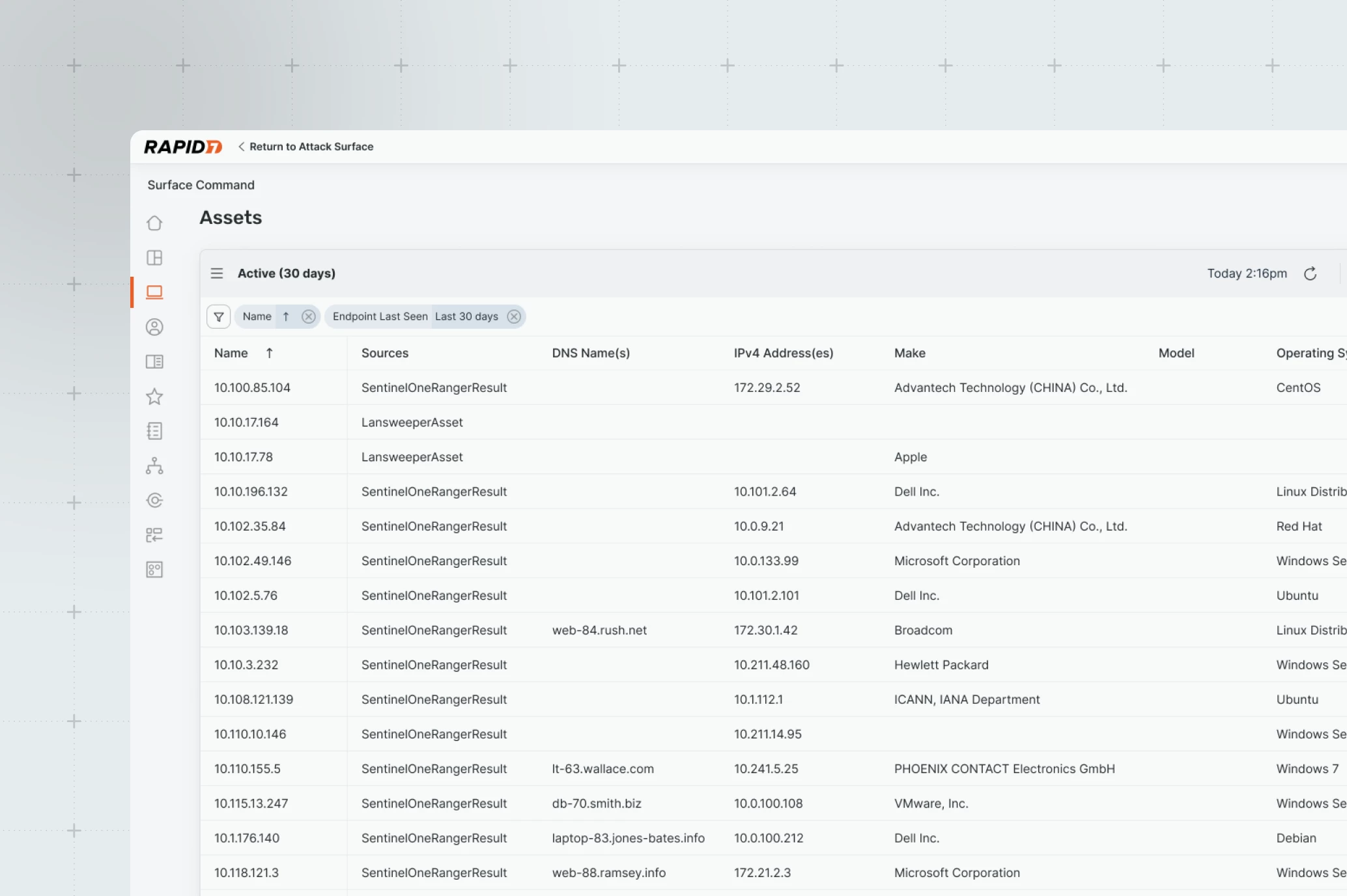Click DNS name db-70.smith.biz

(597, 804)
